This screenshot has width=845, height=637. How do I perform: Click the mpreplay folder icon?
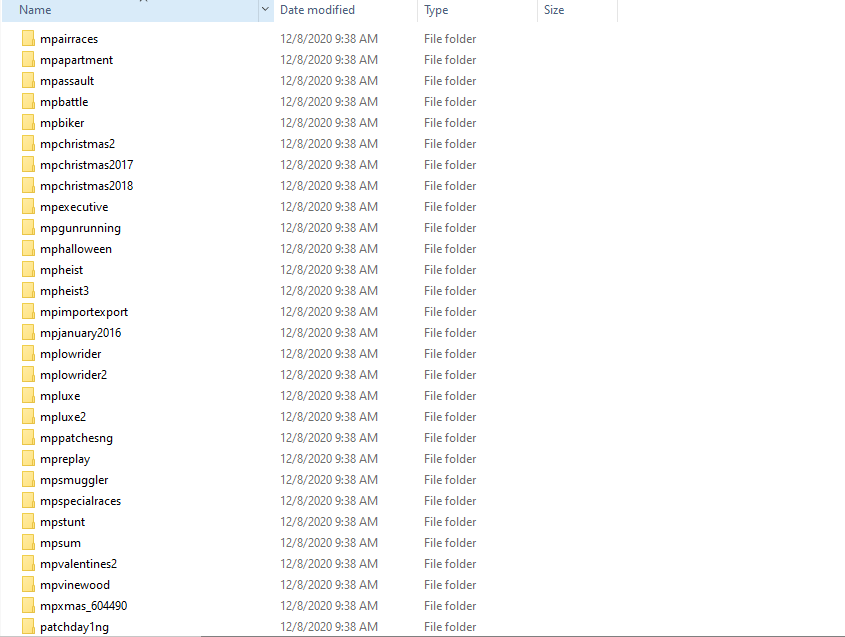tap(29, 459)
